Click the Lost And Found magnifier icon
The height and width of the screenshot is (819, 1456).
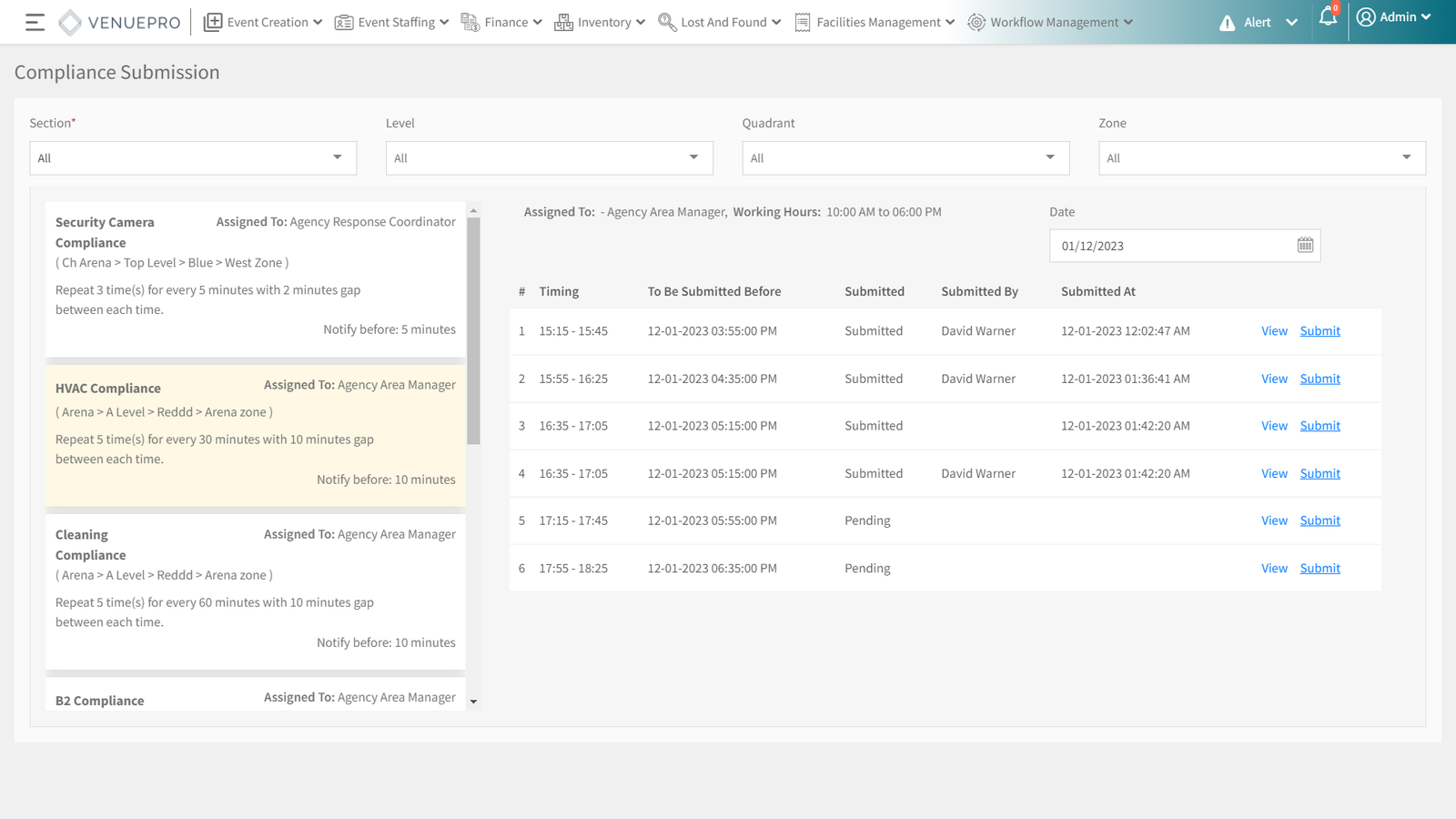click(x=667, y=23)
